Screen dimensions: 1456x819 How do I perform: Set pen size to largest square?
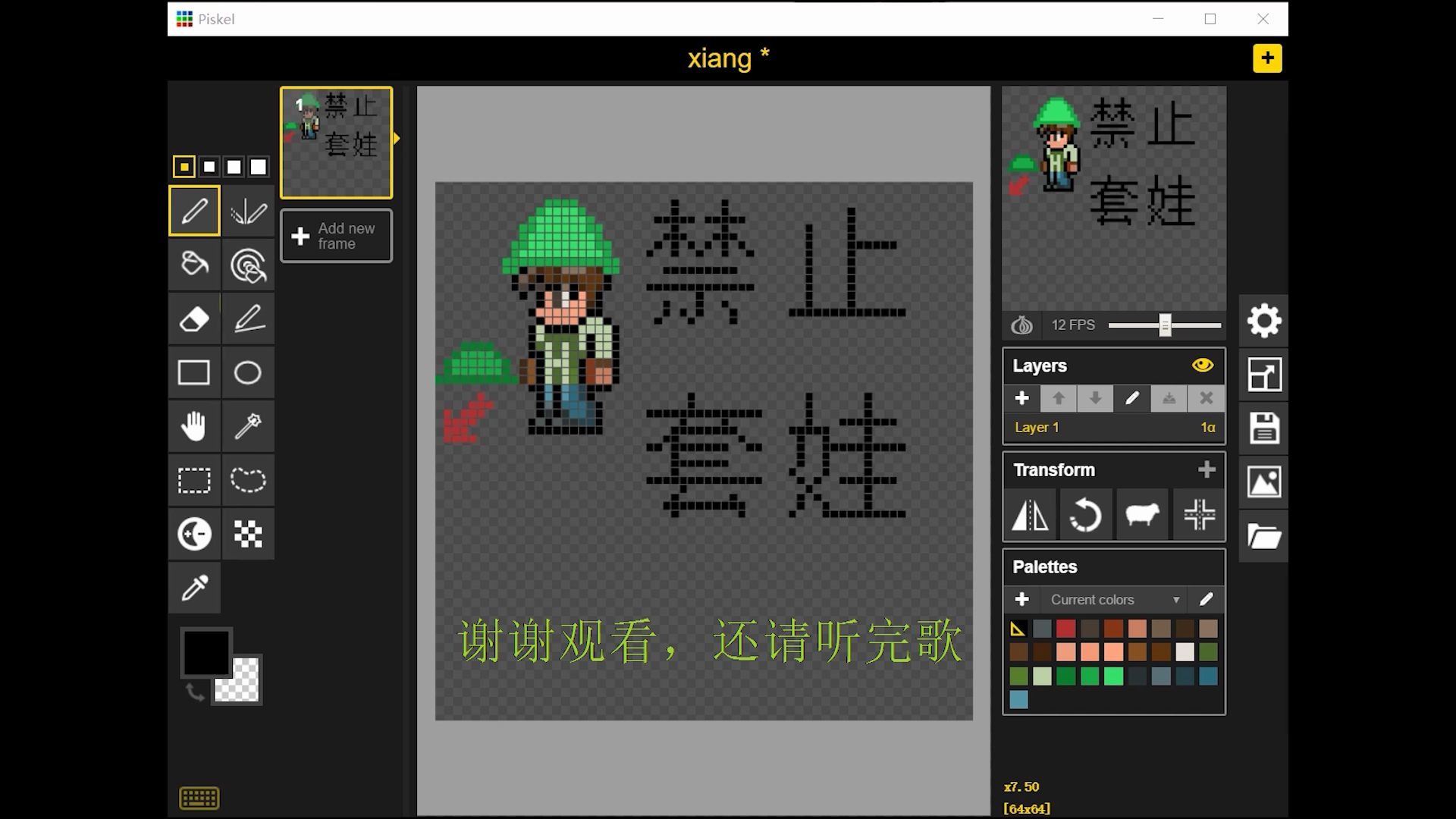259,167
